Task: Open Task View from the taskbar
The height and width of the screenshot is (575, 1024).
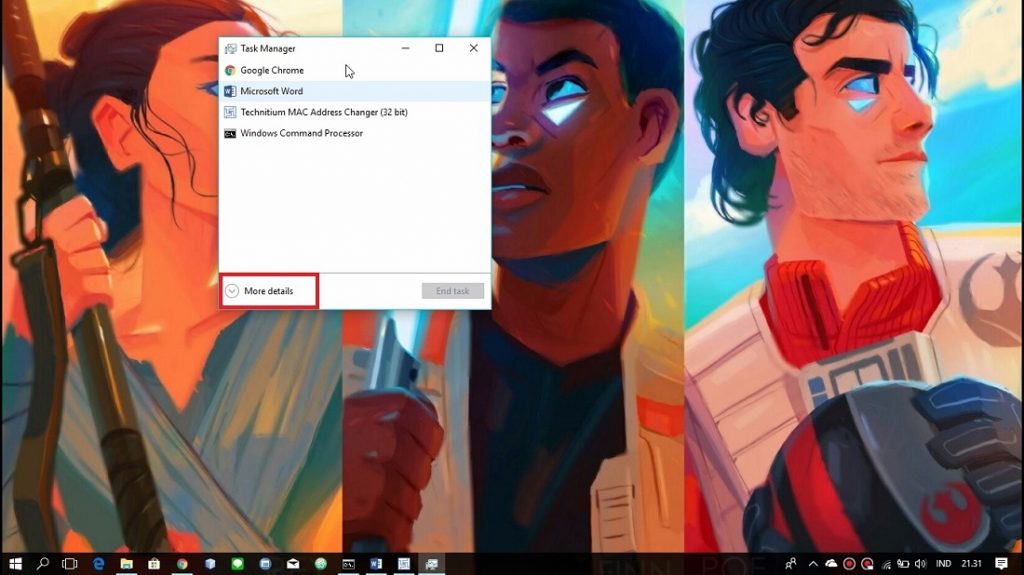Action: point(70,564)
